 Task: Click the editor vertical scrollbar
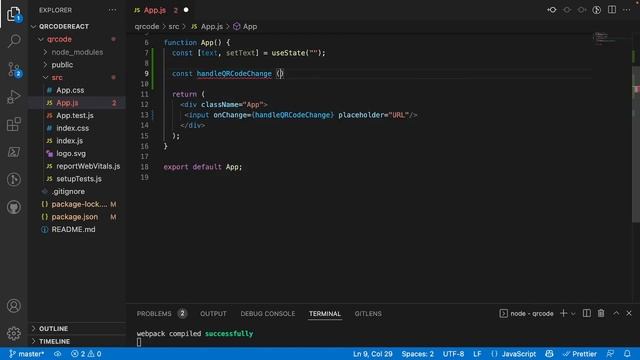tap(636, 143)
